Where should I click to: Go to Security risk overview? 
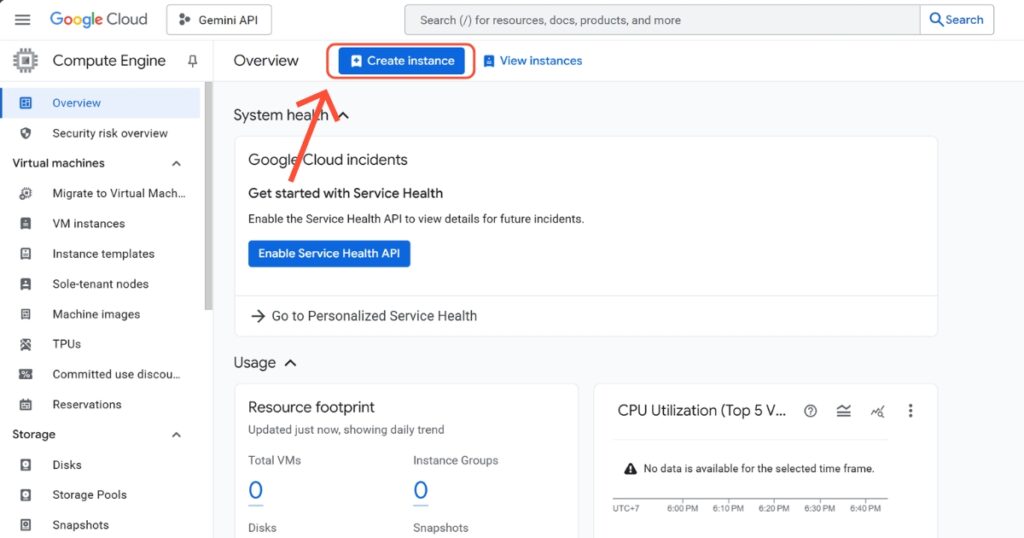[x=109, y=133]
